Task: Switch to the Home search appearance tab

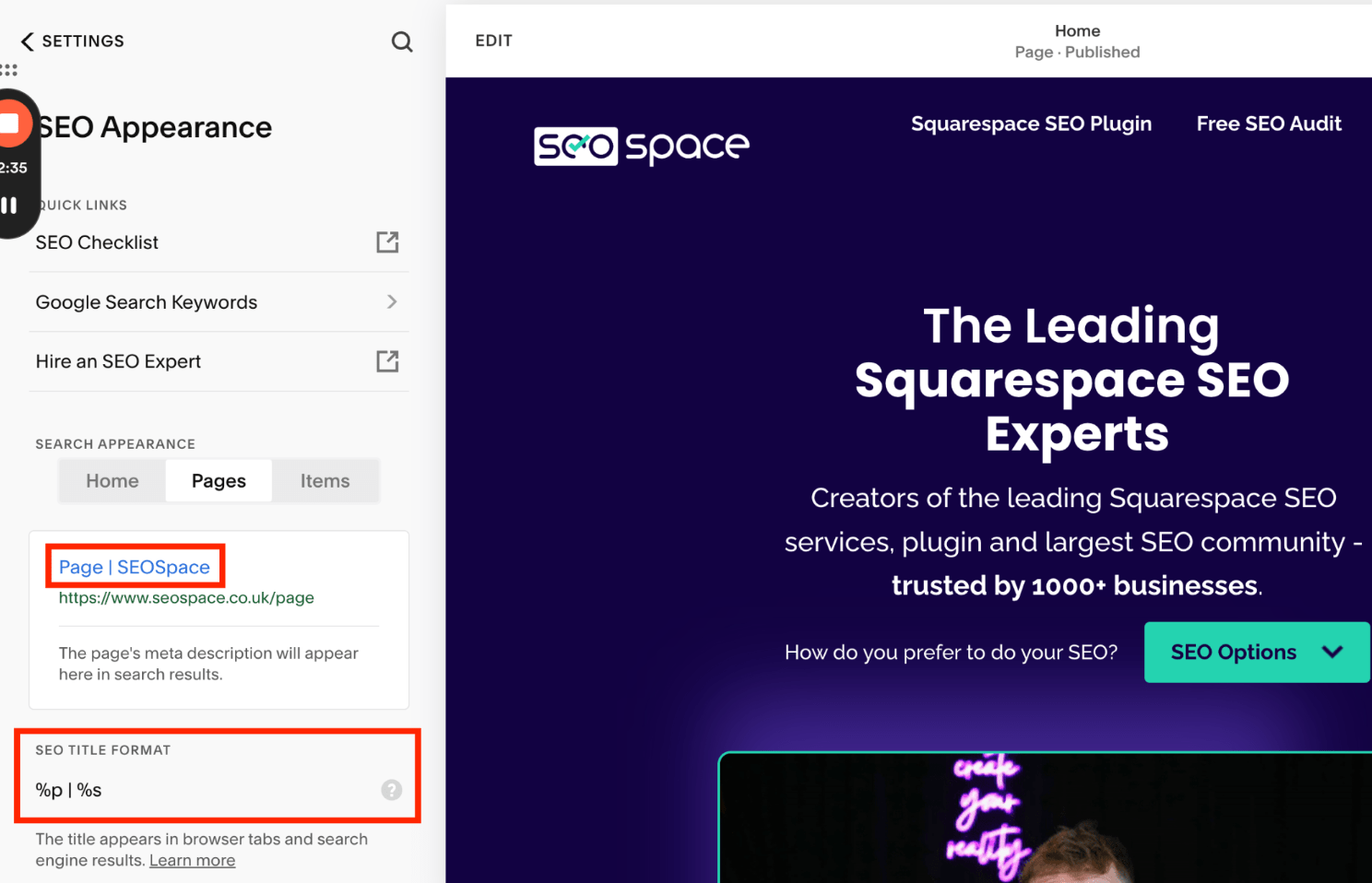Action: point(112,480)
